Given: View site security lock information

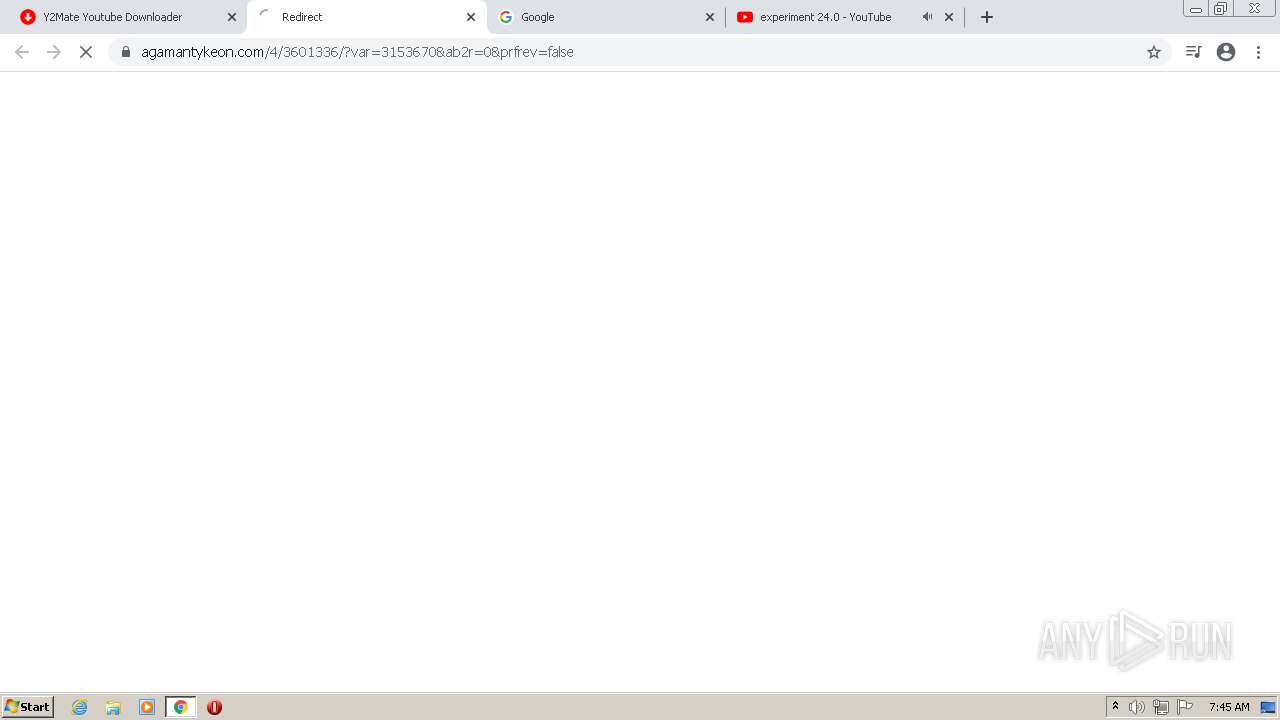Looking at the screenshot, I should [x=126, y=52].
